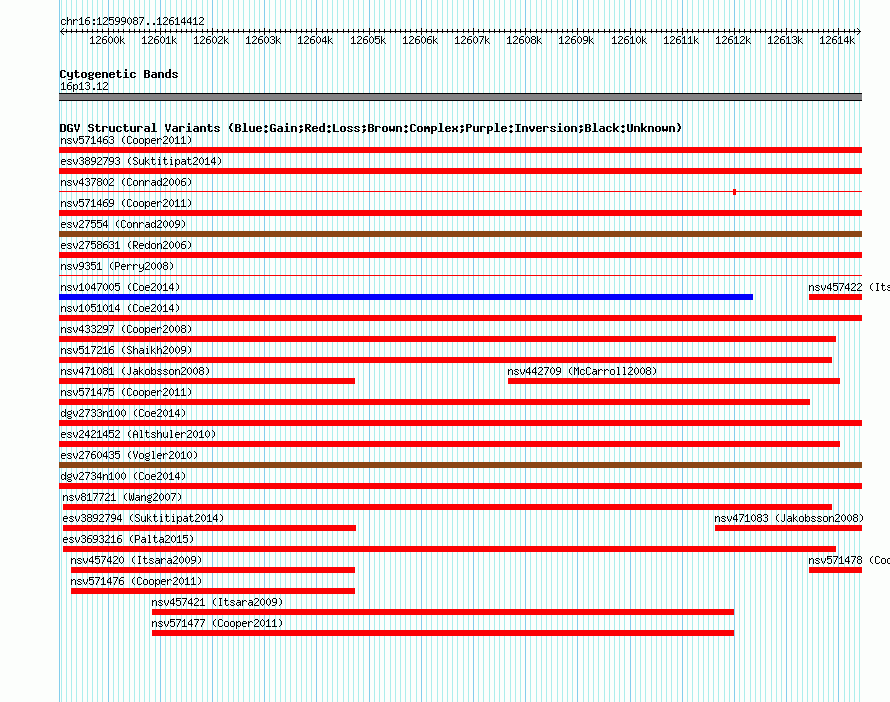Click the red bar under nsv457420

click(213, 570)
